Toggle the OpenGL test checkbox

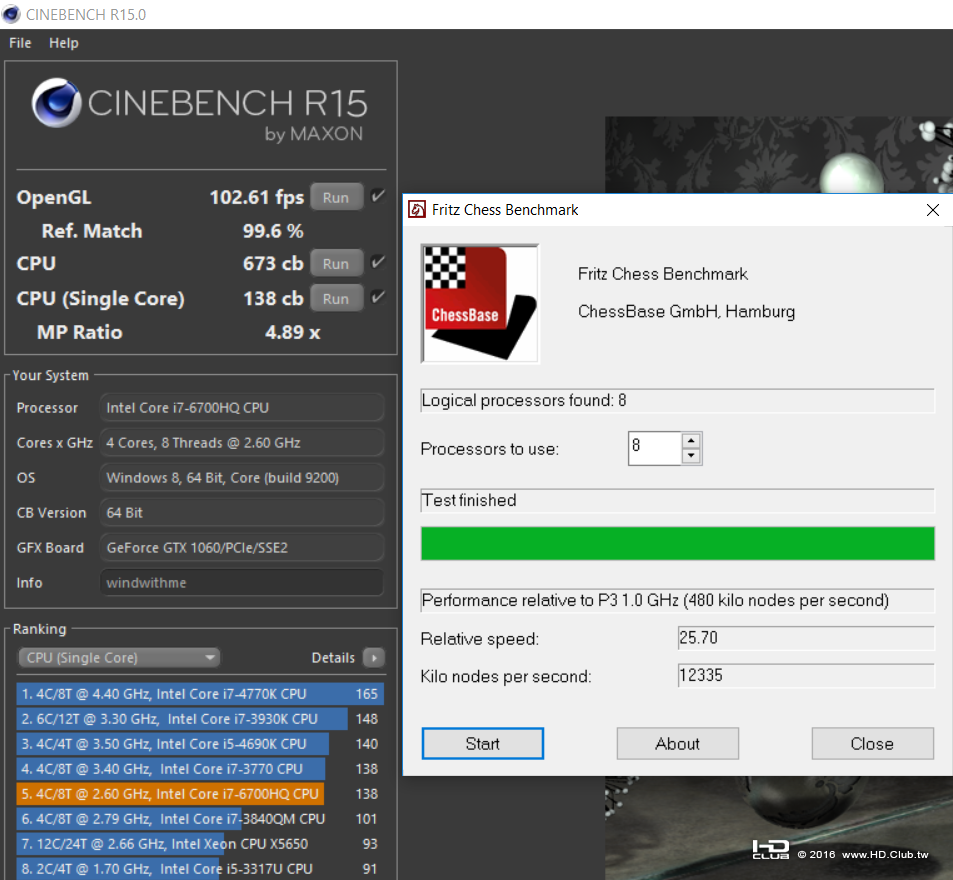coord(378,196)
